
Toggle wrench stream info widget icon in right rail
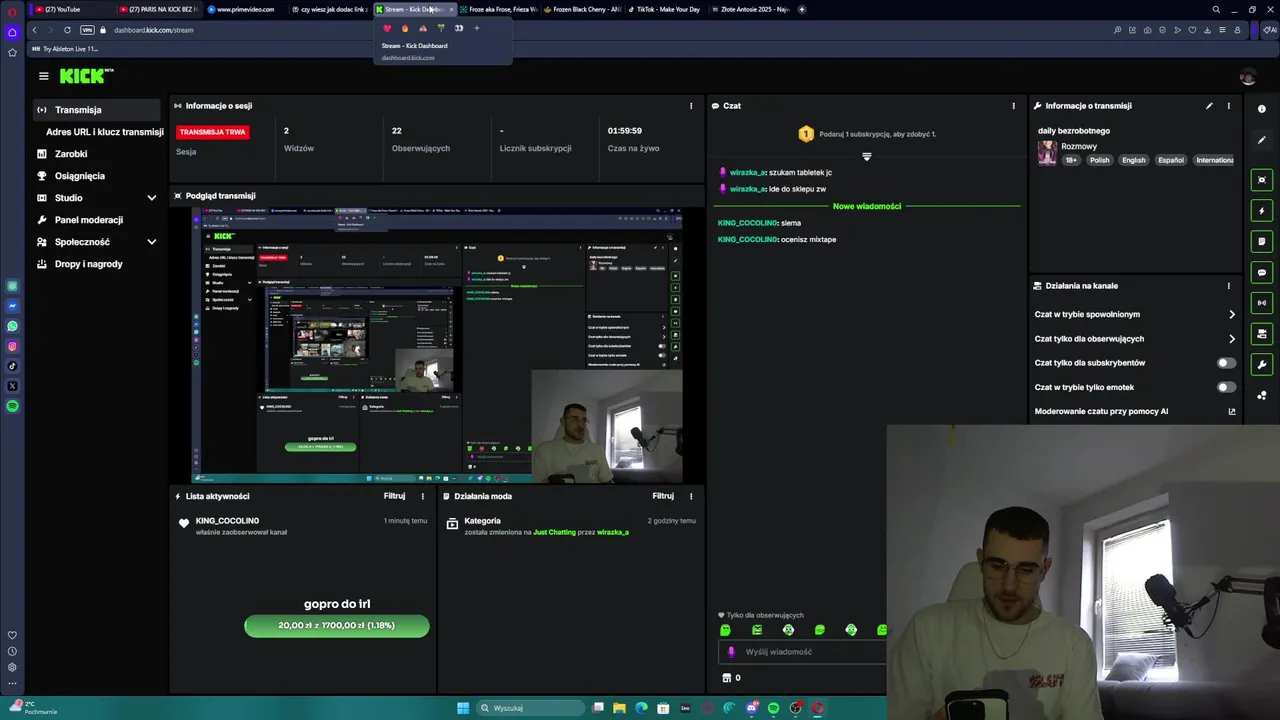(1262, 365)
